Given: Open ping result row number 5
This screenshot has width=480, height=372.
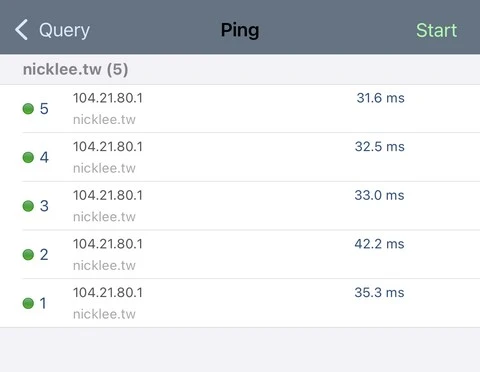Looking at the screenshot, I should (x=240, y=109).
